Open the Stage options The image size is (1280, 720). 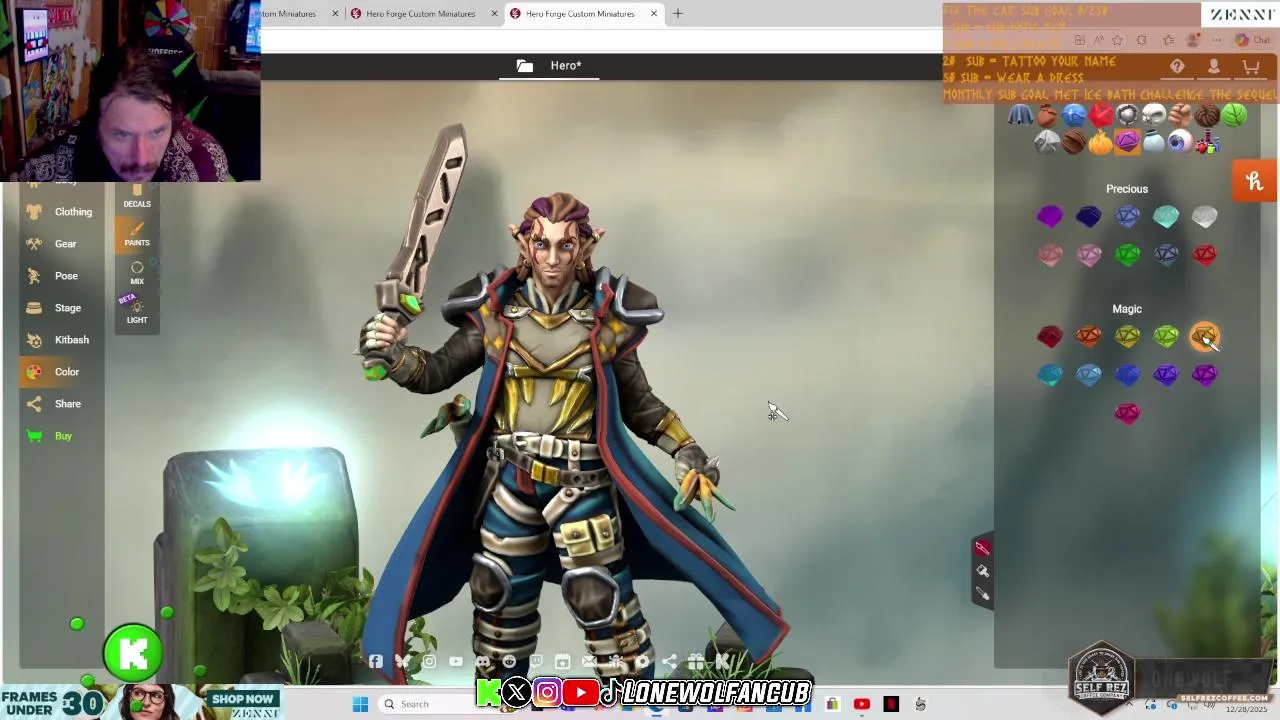click(x=56, y=308)
